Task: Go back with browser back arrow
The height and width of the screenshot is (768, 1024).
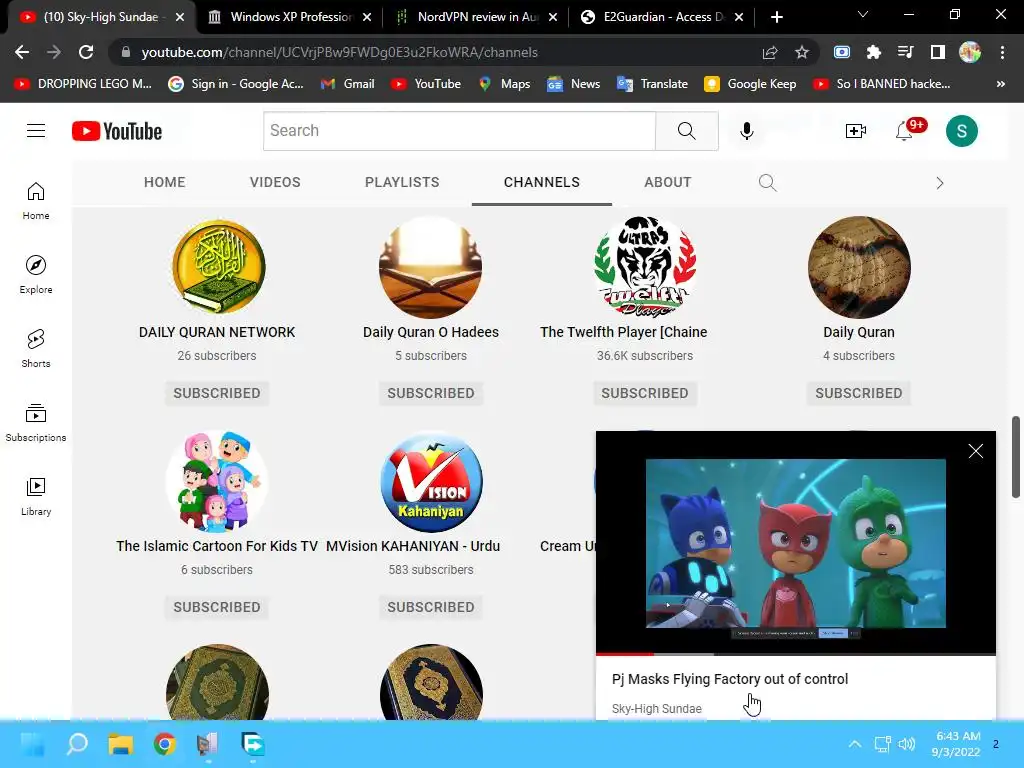Action: tap(22, 52)
